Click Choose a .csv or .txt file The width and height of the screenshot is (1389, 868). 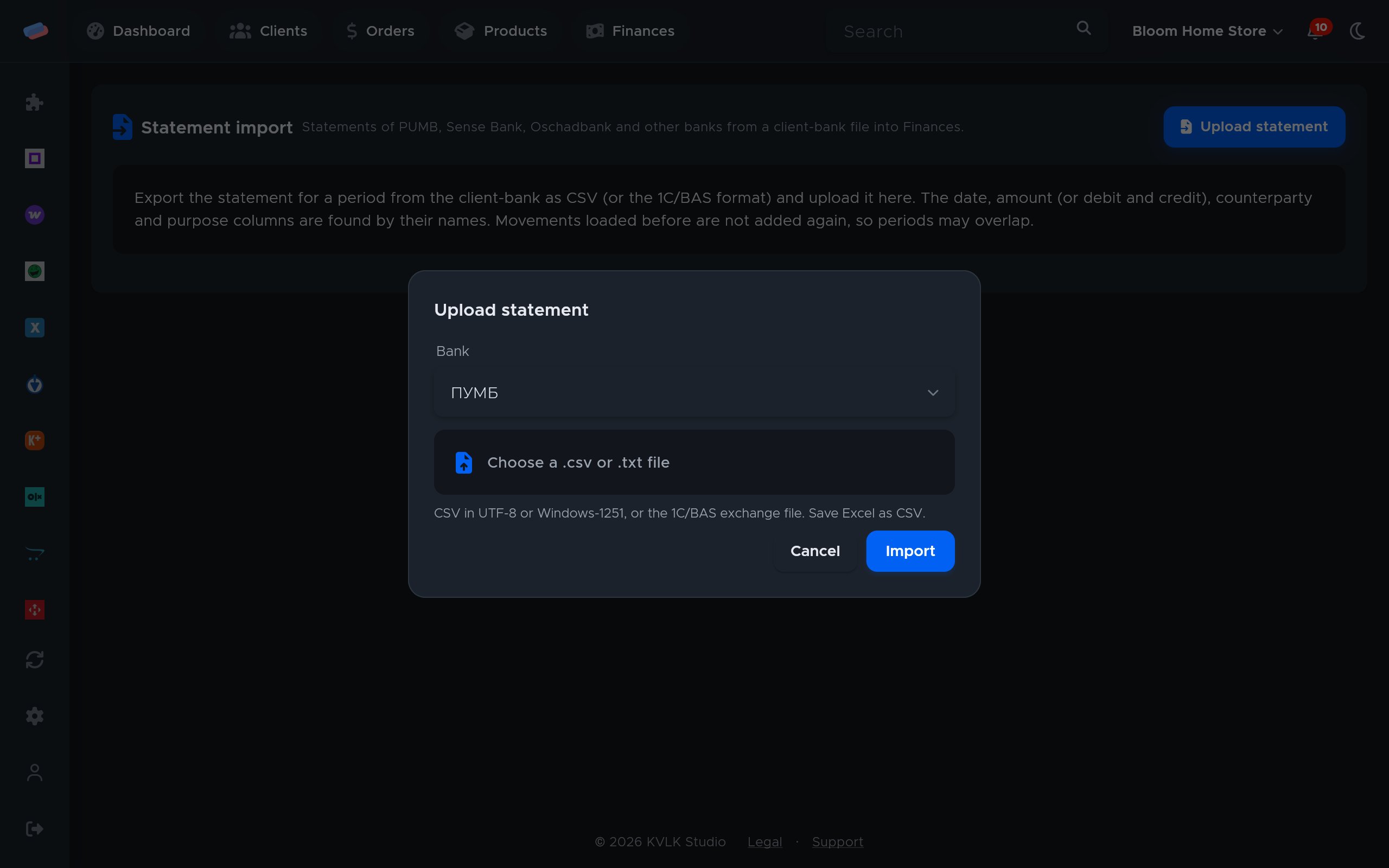click(x=694, y=462)
